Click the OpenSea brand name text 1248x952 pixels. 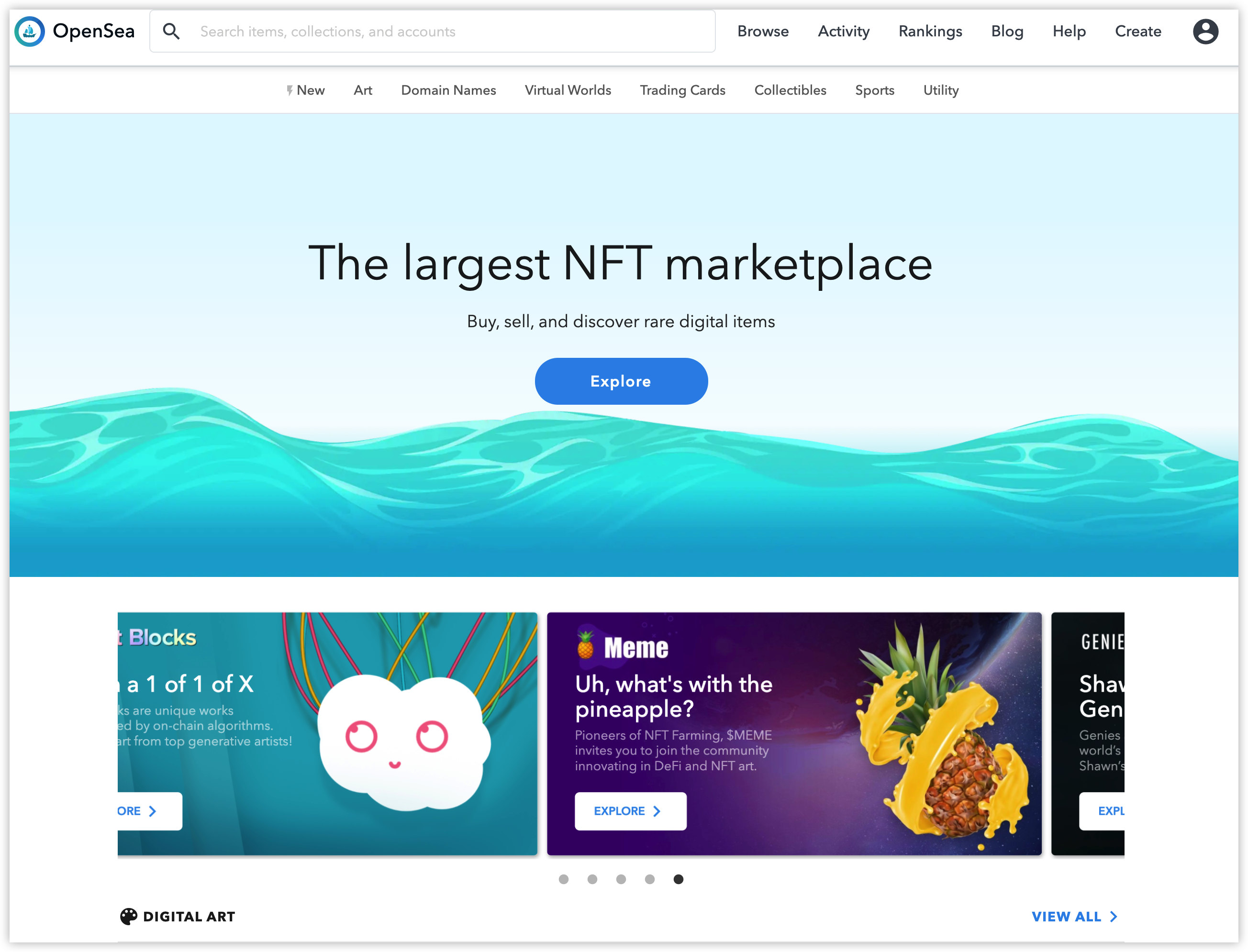click(93, 31)
